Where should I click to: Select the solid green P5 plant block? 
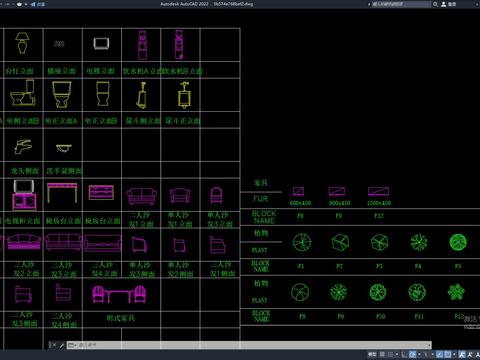[458, 242]
